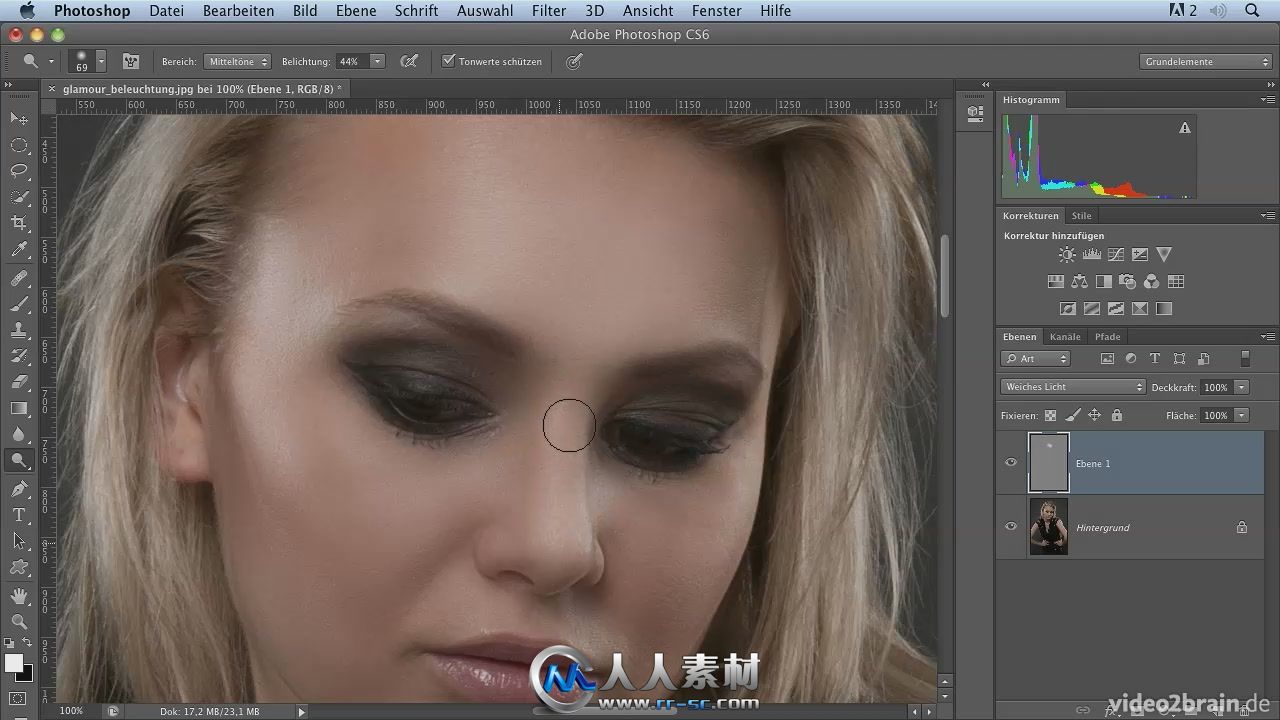
Task: Select the Path Selection tool
Action: click(19, 541)
